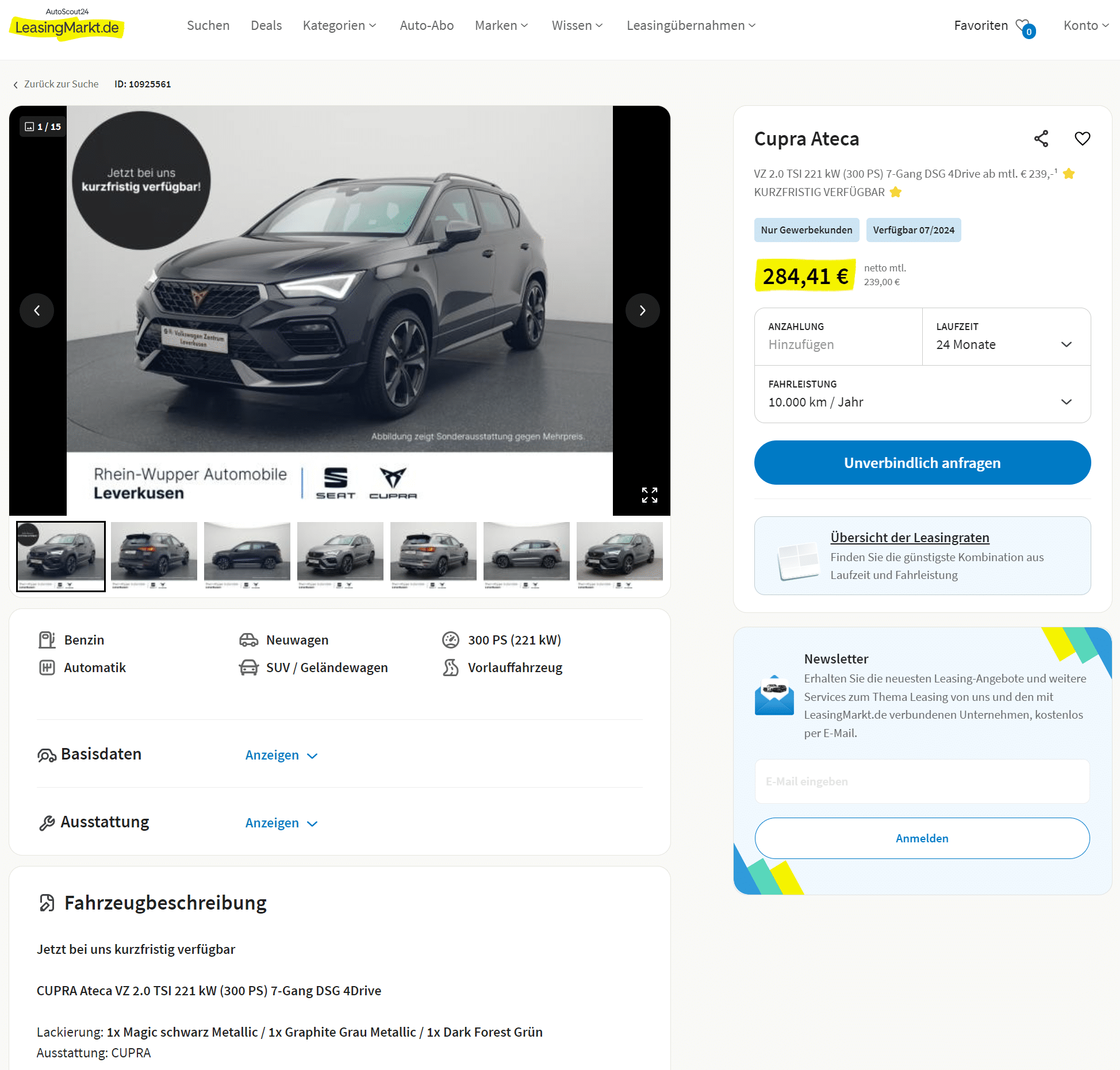This screenshot has height=1070, width=1120.
Task: Click the 300 PS speedometer icon
Action: (451, 640)
